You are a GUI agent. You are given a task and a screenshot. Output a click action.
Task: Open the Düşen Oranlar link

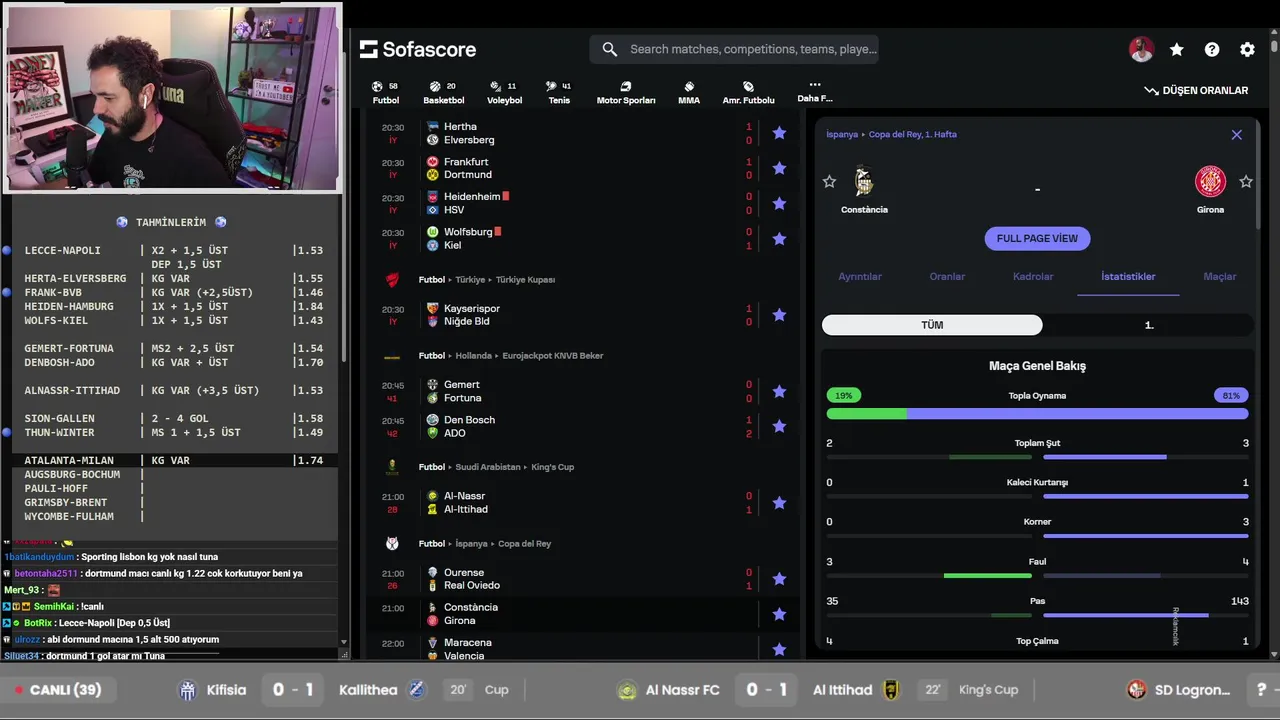[x=1196, y=90]
